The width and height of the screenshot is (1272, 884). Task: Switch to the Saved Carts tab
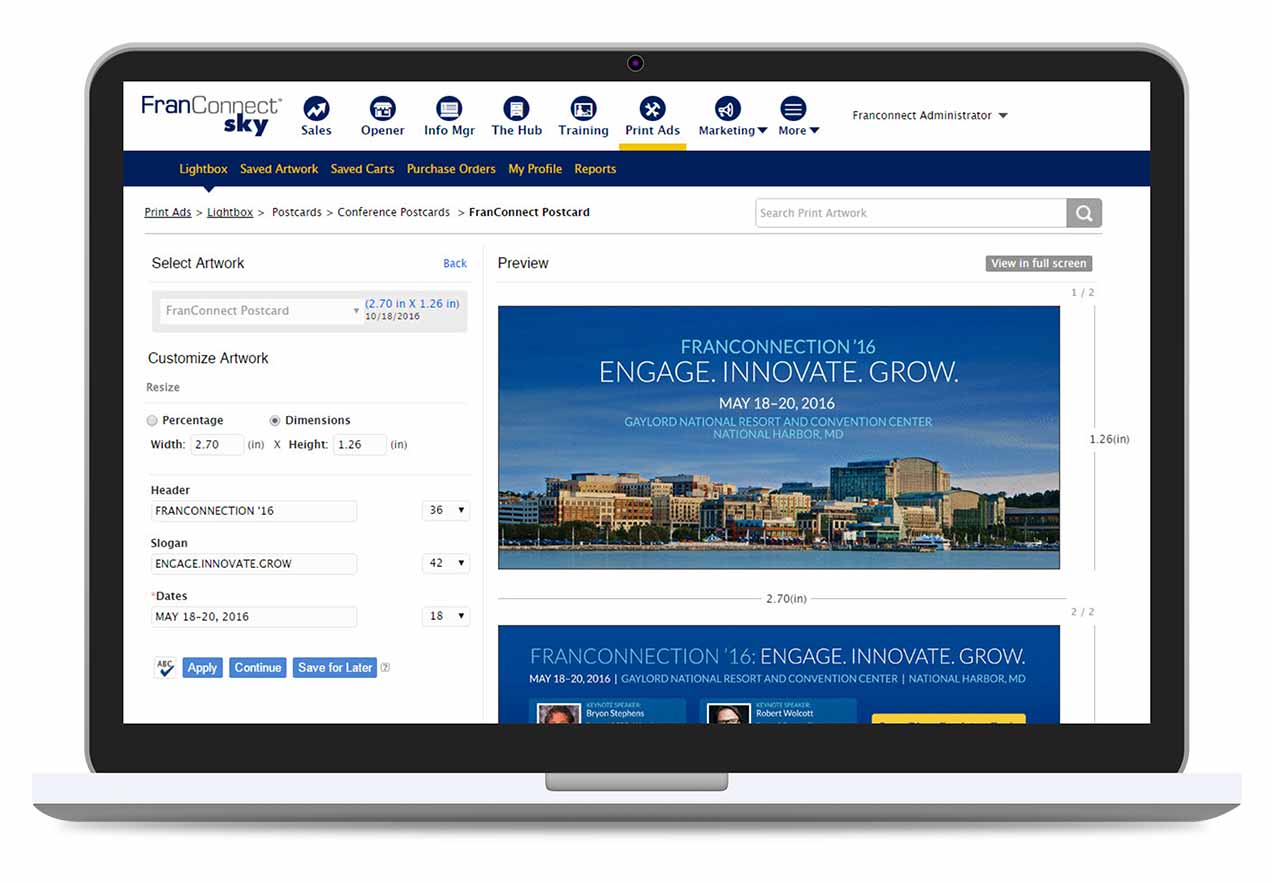click(362, 169)
